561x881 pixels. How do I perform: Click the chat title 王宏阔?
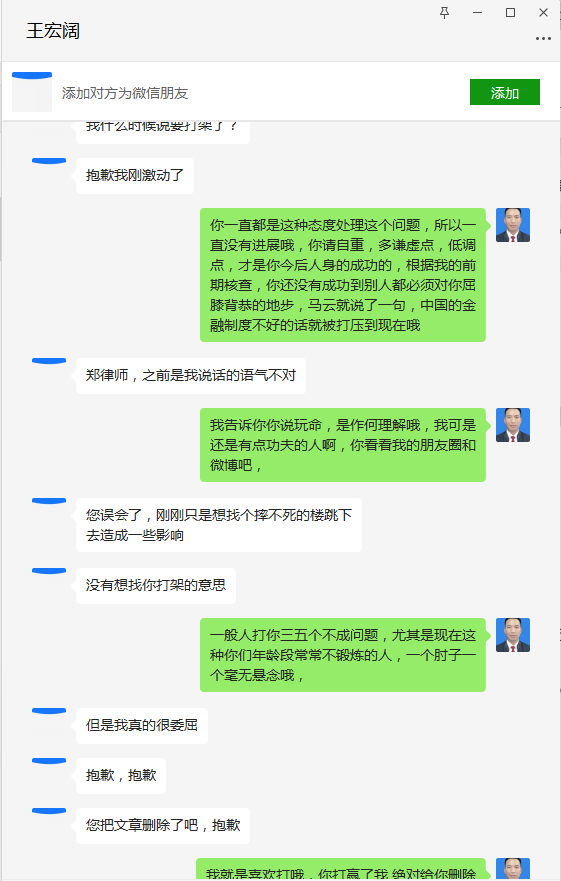pos(53,30)
